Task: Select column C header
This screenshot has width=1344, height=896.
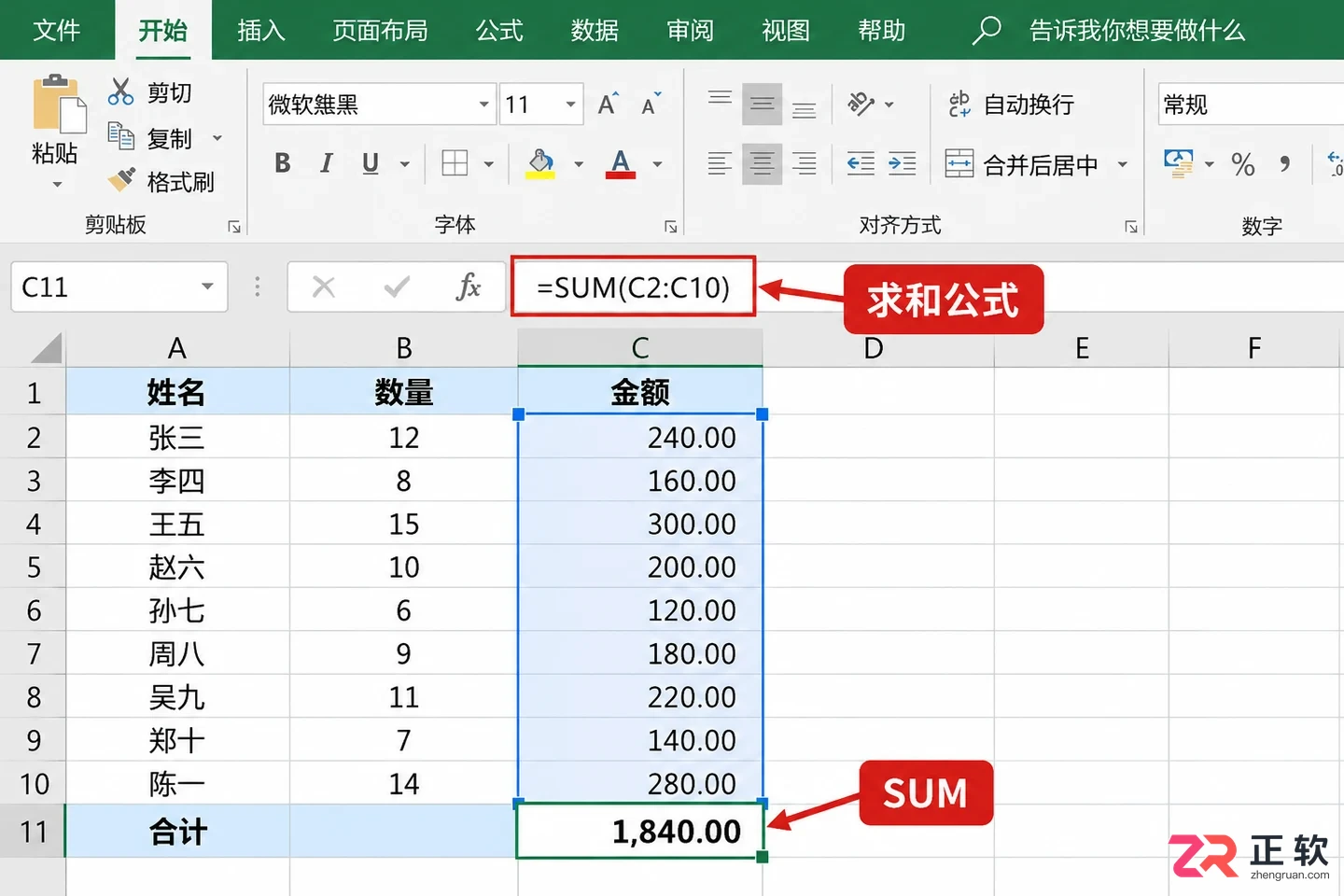Action: [640, 348]
